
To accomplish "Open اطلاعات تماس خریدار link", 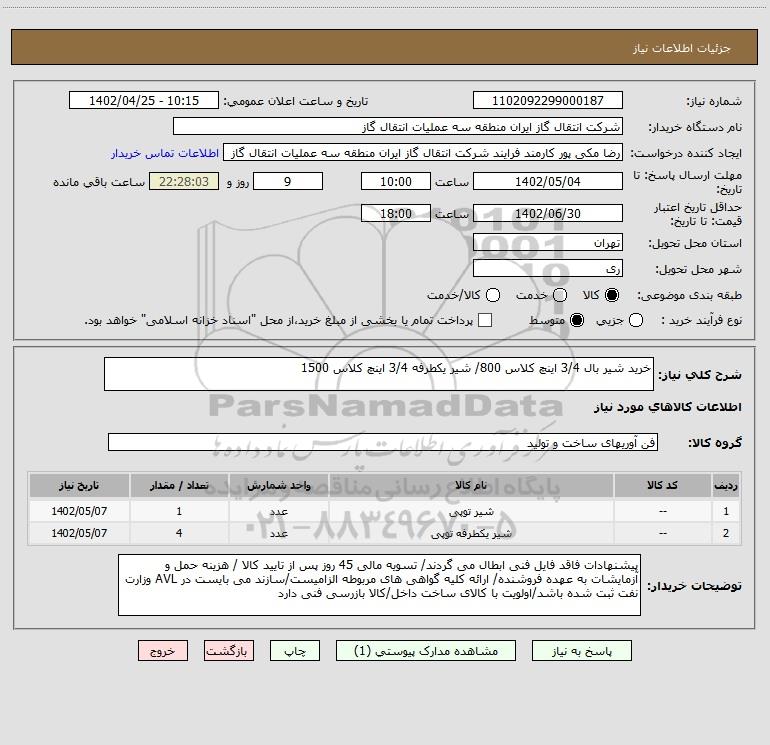I will pyautogui.click(x=165, y=153).
